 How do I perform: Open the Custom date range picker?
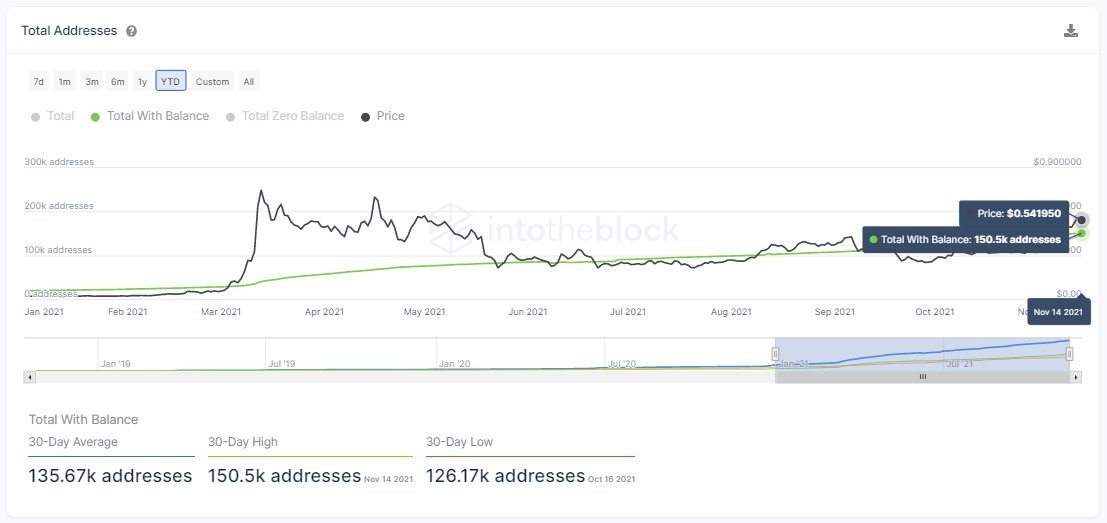point(212,81)
